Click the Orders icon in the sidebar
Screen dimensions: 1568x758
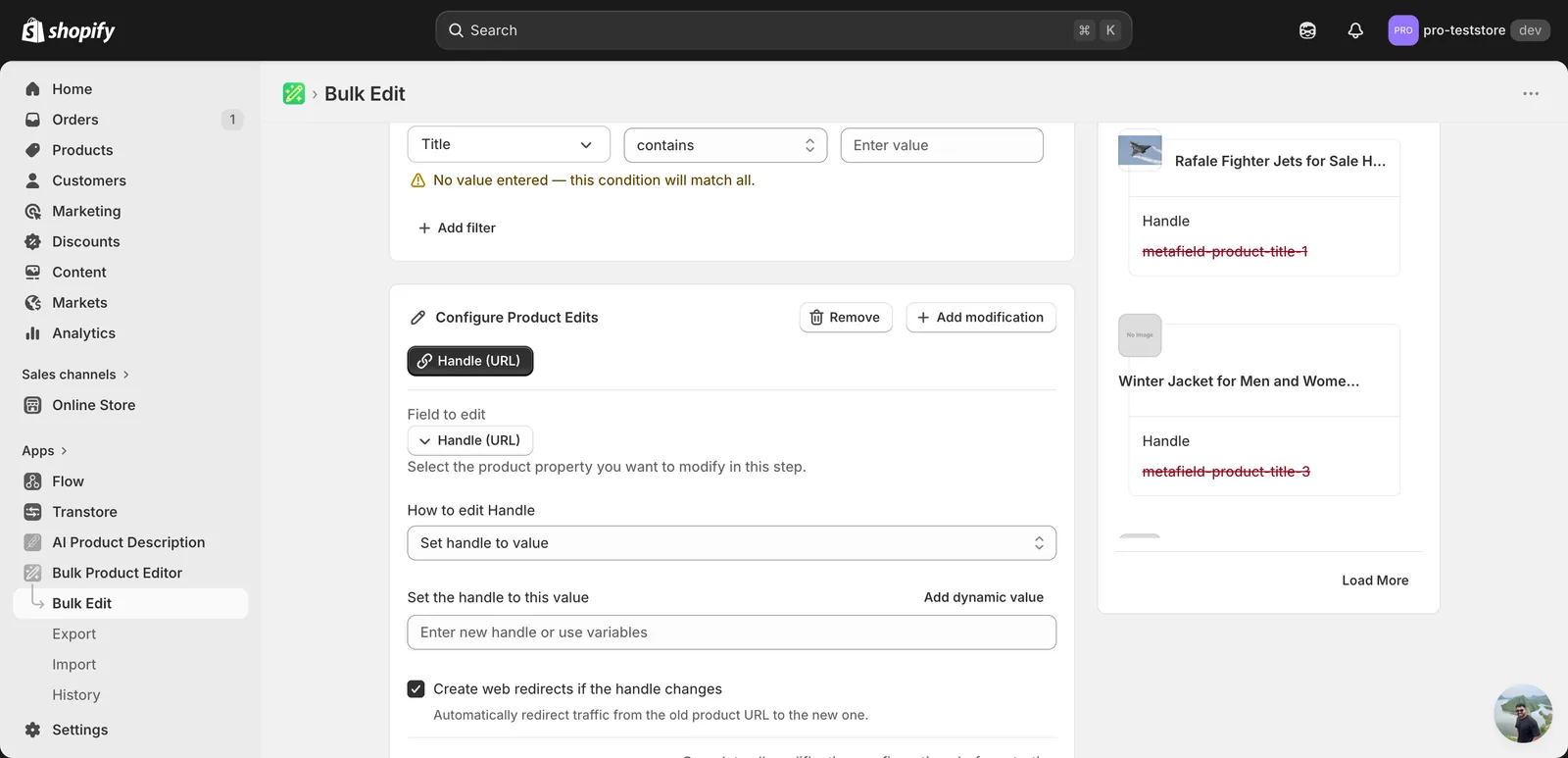(x=32, y=120)
